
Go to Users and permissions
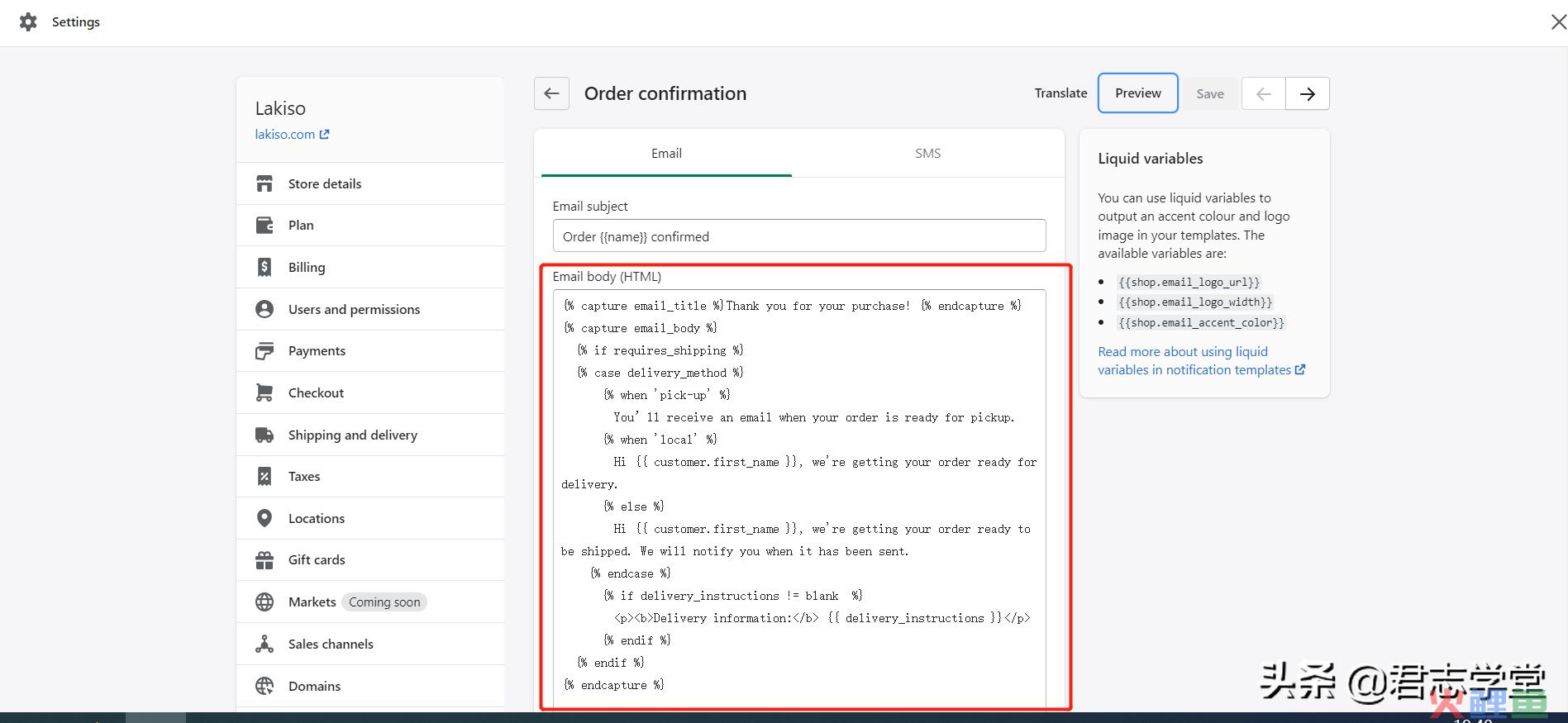370,309
